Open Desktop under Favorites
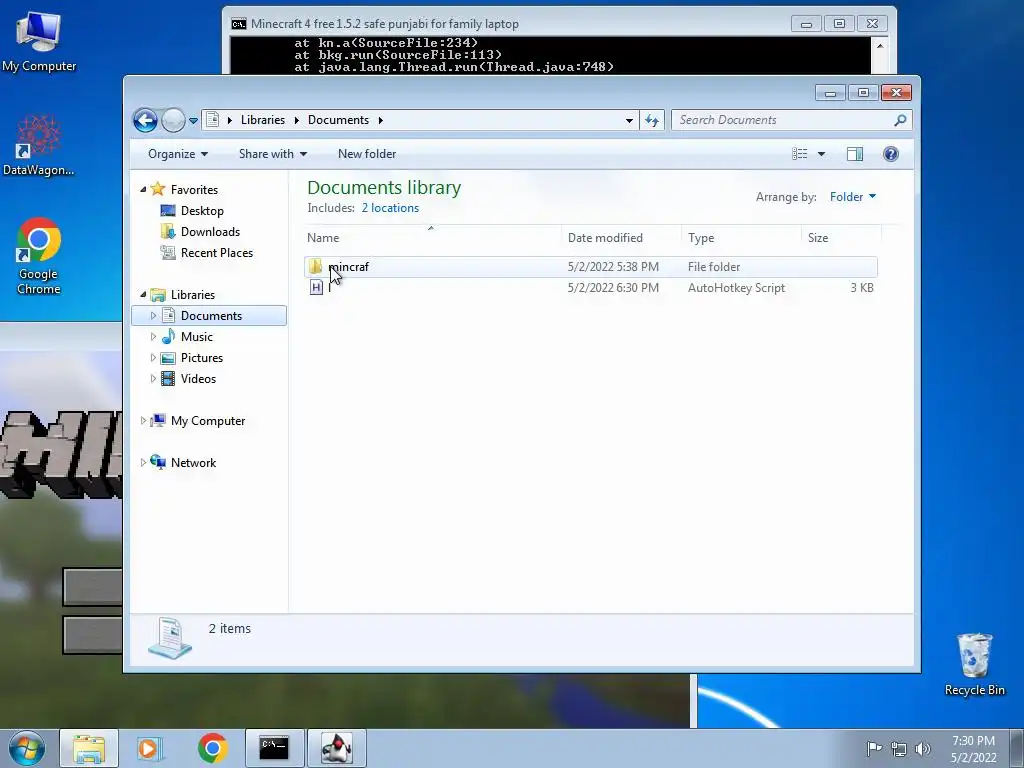This screenshot has width=1024, height=768. click(x=202, y=211)
